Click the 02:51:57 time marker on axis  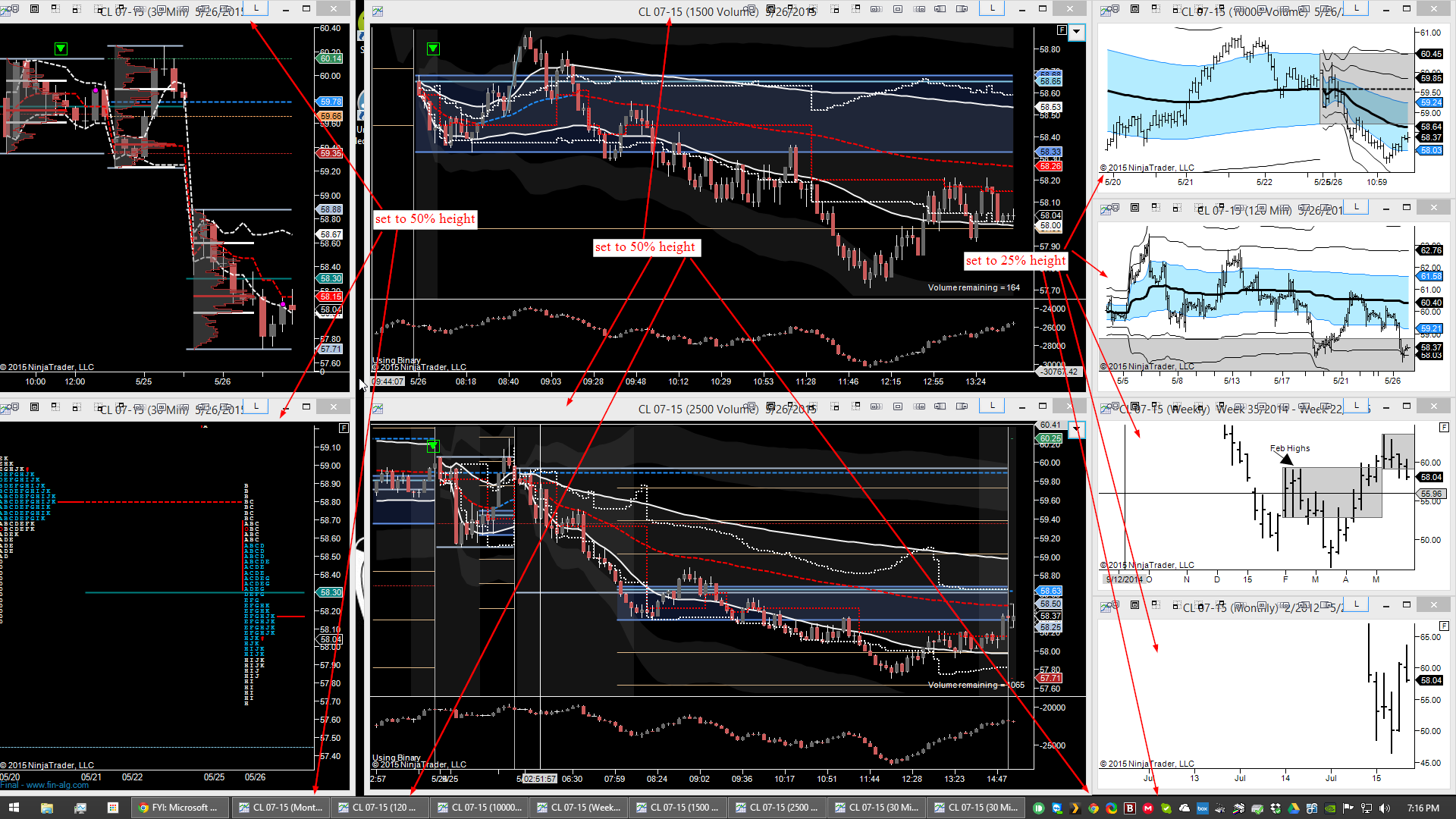click(540, 779)
